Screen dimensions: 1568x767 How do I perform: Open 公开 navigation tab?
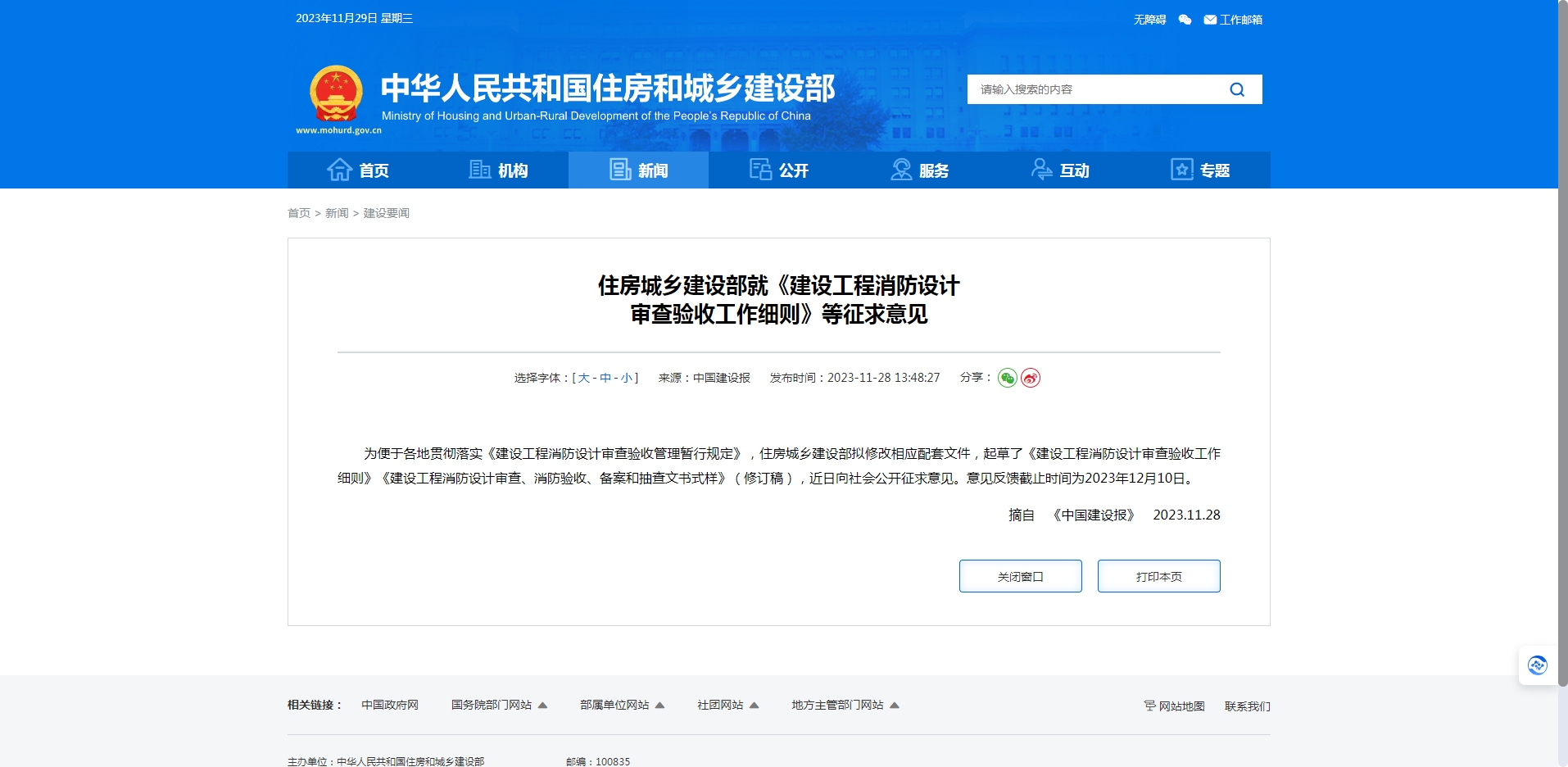coord(779,170)
